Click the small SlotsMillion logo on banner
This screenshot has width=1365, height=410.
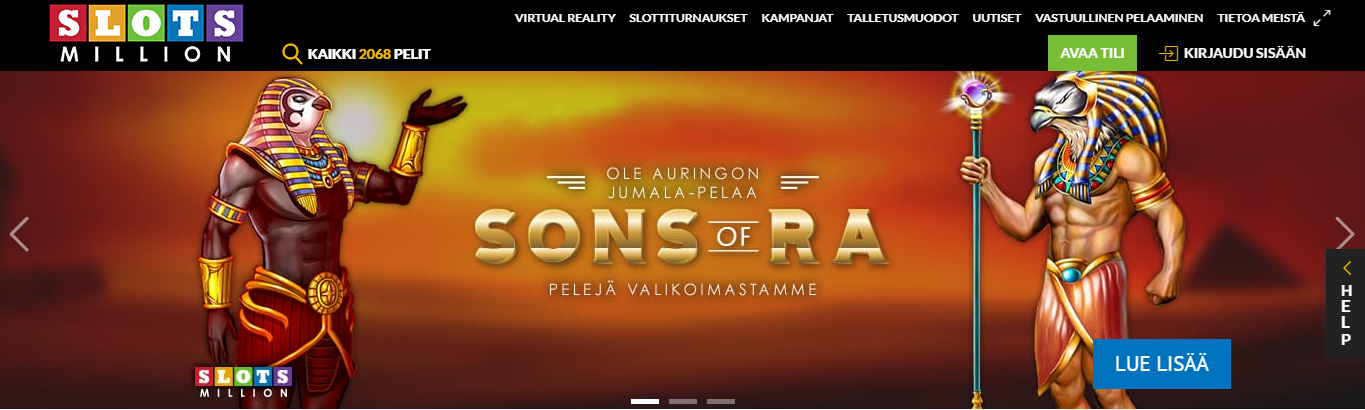[x=243, y=382]
